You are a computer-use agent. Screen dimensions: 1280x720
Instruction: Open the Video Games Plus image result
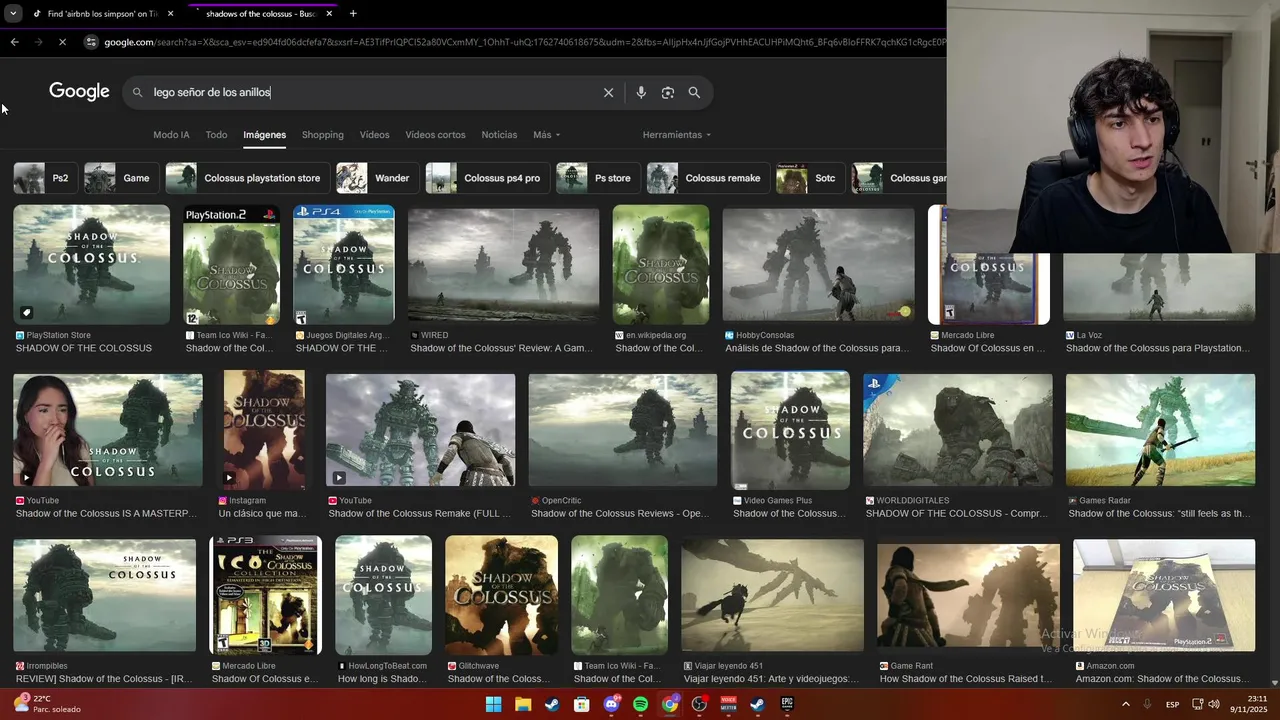pyautogui.click(x=790, y=430)
